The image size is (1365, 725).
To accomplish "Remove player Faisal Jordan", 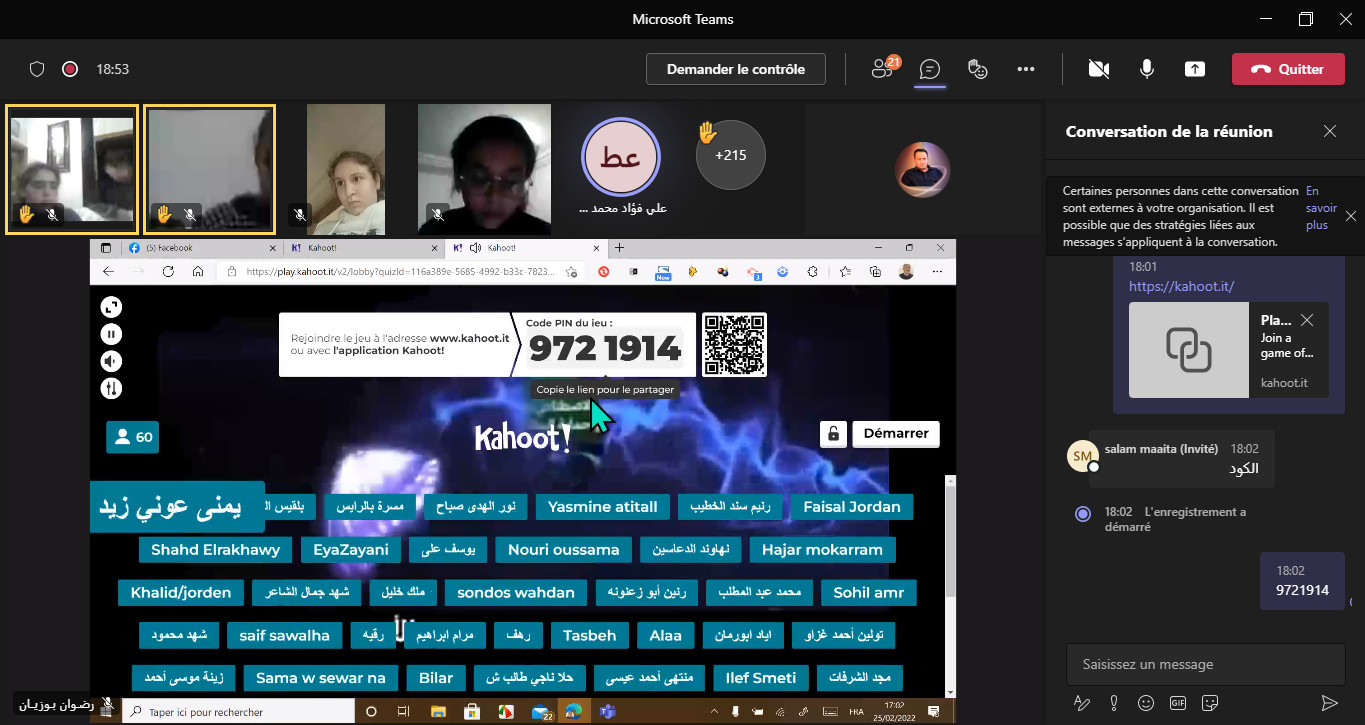I will coord(852,507).
